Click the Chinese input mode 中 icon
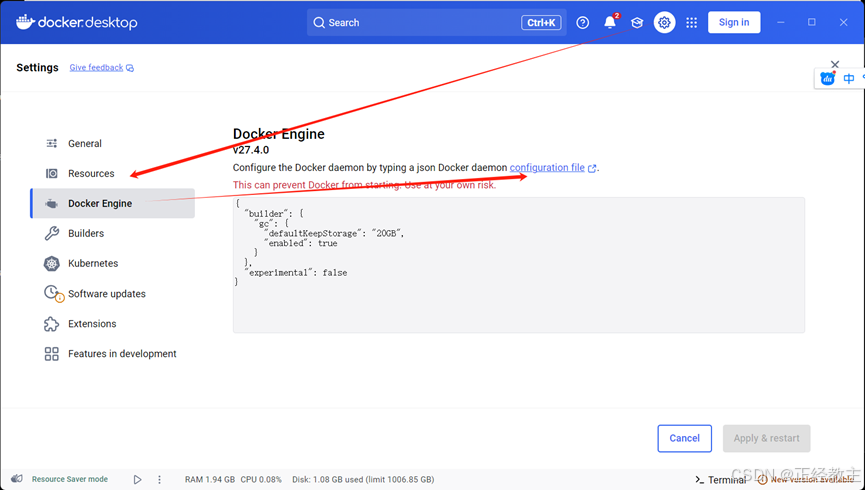Viewport: 865px width, 490px height. pyautogui.click(x=849, y=78)
